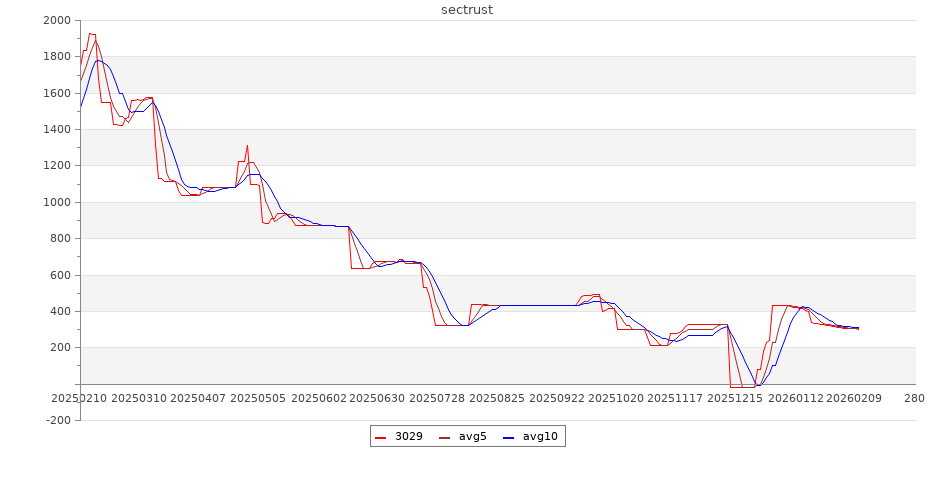Select the 20260209 x-axis date label

click(854, 398)
